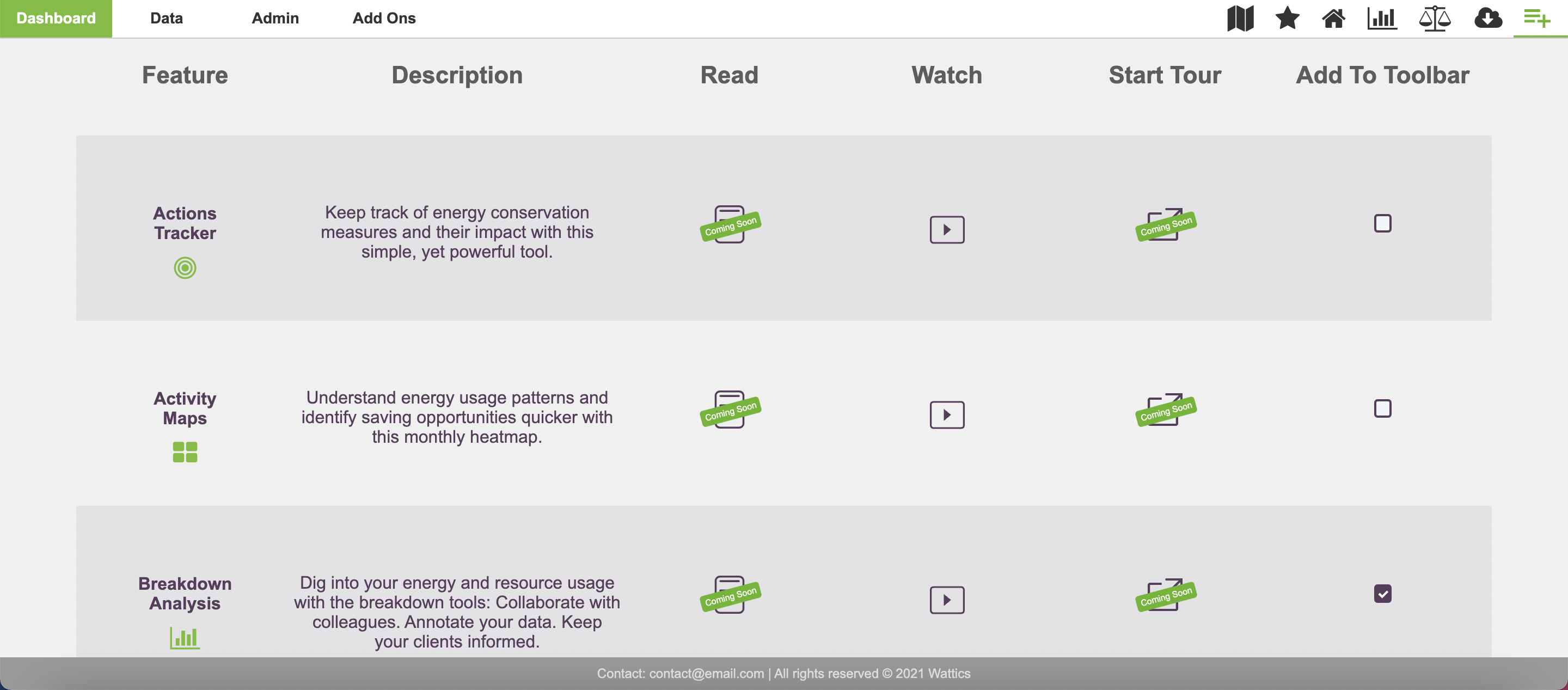Click the balance scales icon
This screenshot has height=690, width=1568.
pyautogui.click(x=1434, y=19)
